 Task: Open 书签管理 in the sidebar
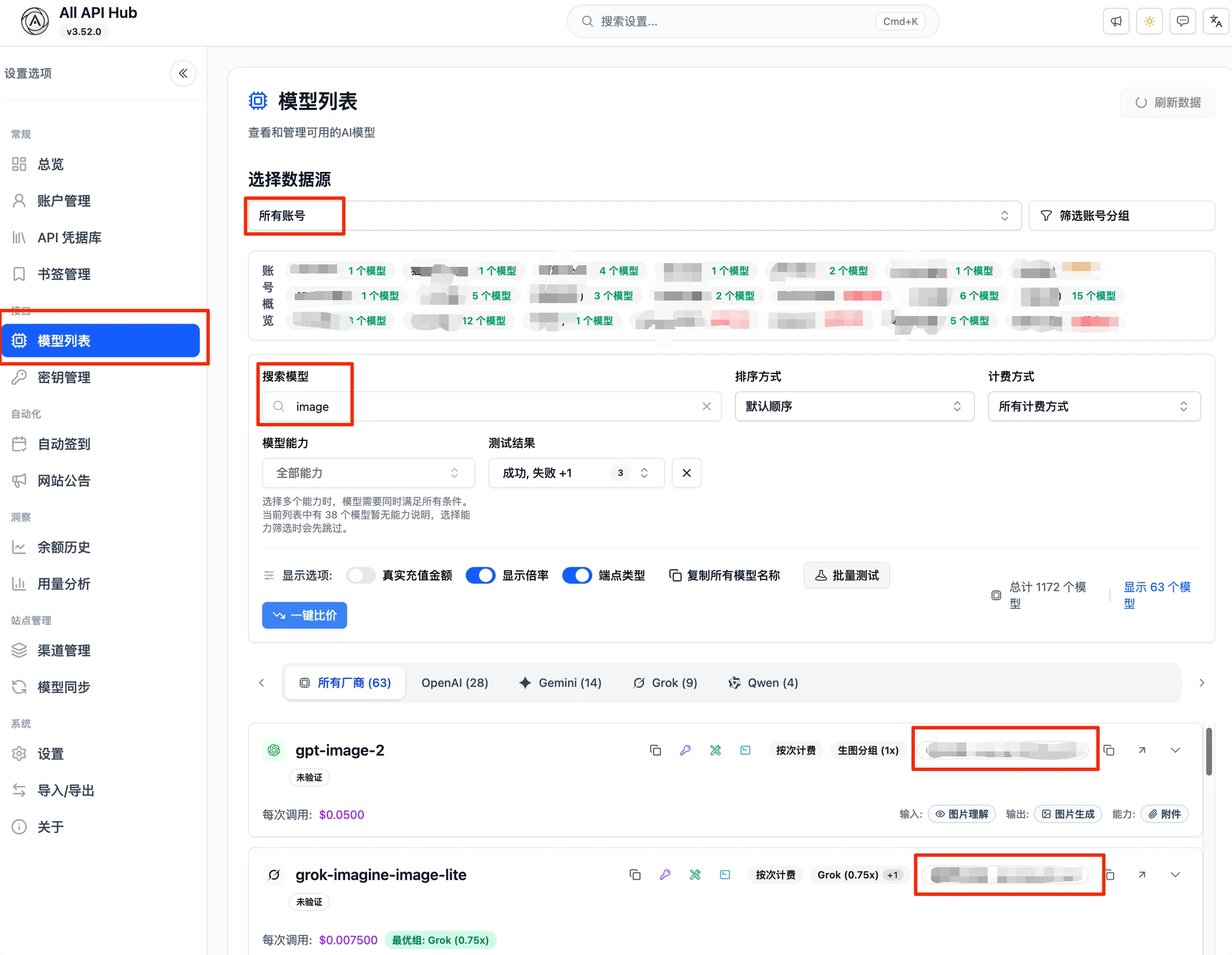[101, 274]
